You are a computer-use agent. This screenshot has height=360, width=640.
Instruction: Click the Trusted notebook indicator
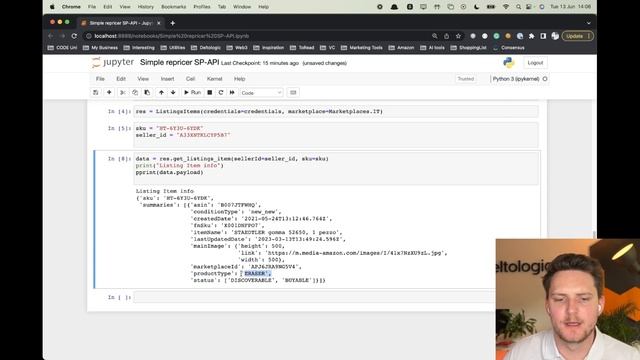pyautogui.click(x=466, y=79)
